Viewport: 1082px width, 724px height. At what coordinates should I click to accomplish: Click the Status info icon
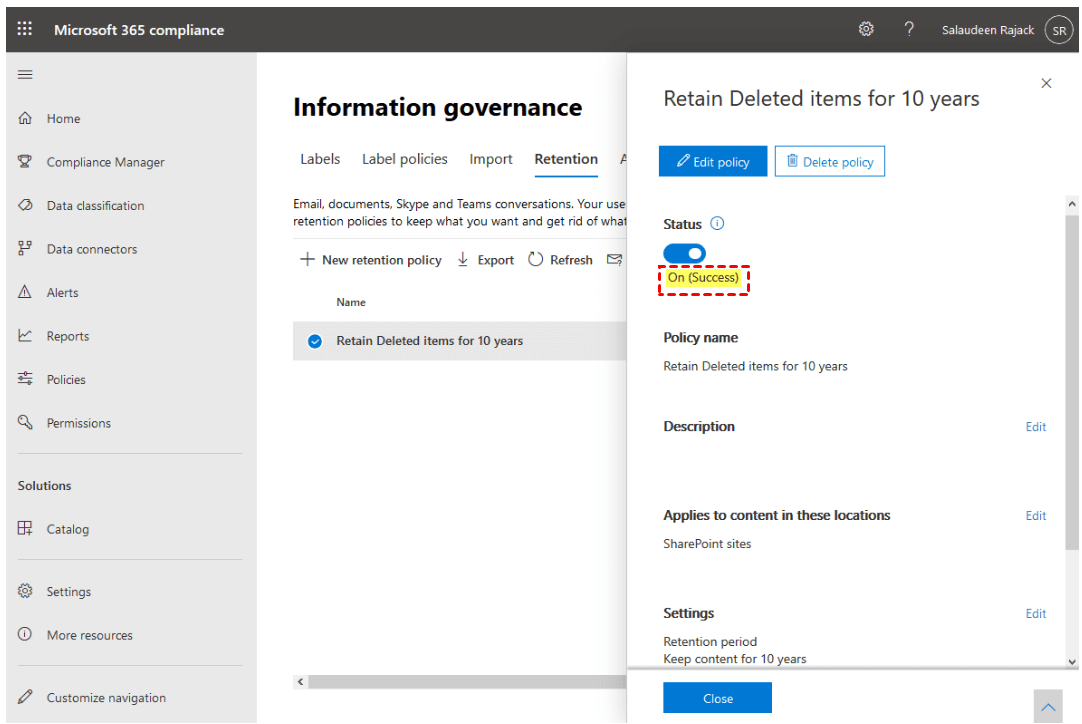(x=717, y=224)
